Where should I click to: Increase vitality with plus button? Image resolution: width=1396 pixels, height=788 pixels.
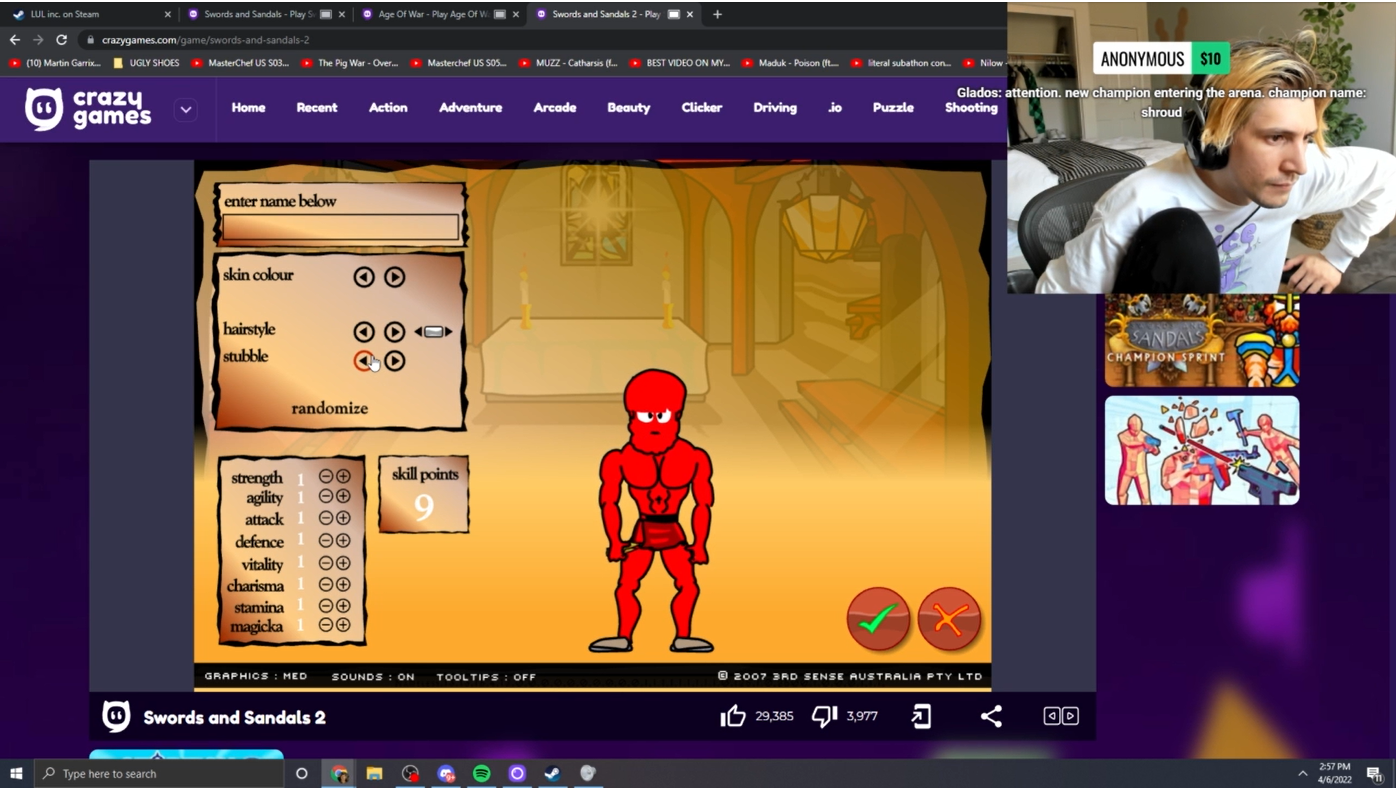[343, 562]
